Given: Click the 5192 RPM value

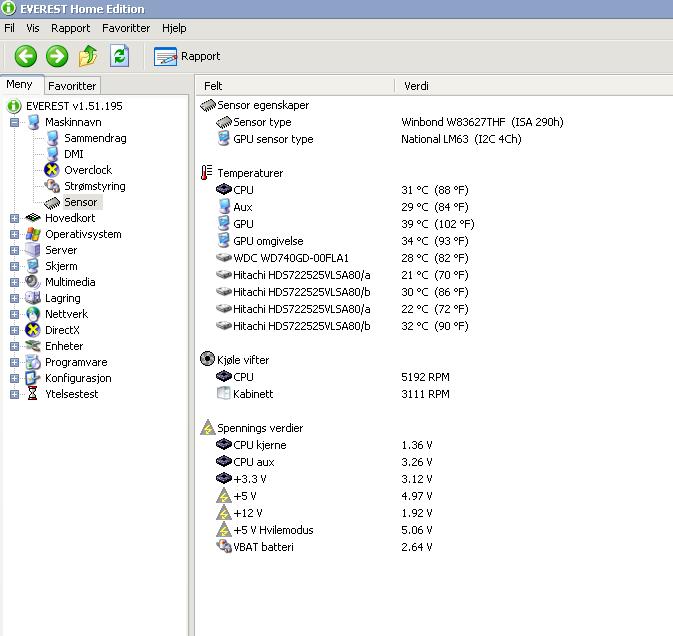Looking at the screenshot, I should coord(425,377).
